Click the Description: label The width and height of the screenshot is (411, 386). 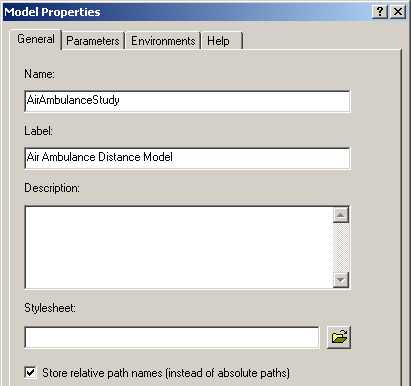(52, 188)
